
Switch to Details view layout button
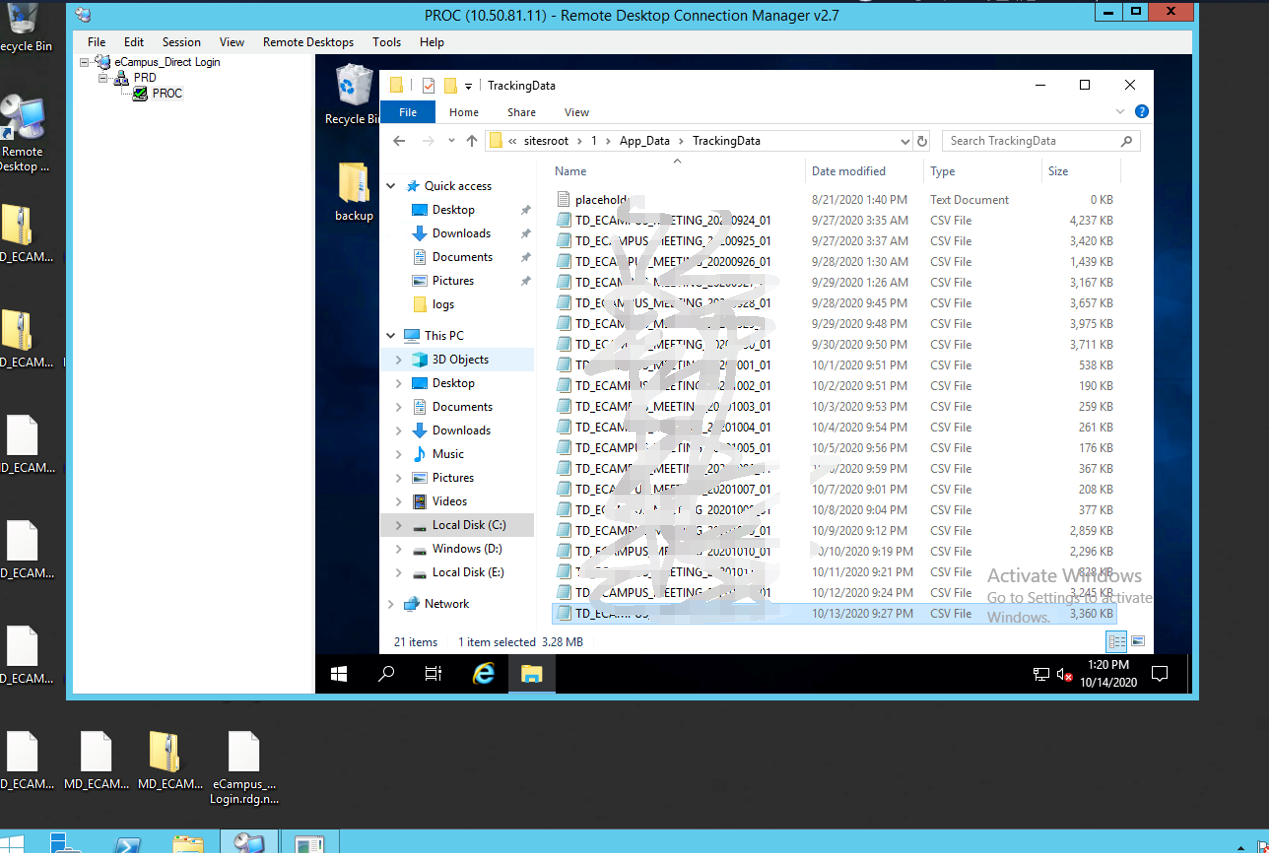coord(1116,641)
